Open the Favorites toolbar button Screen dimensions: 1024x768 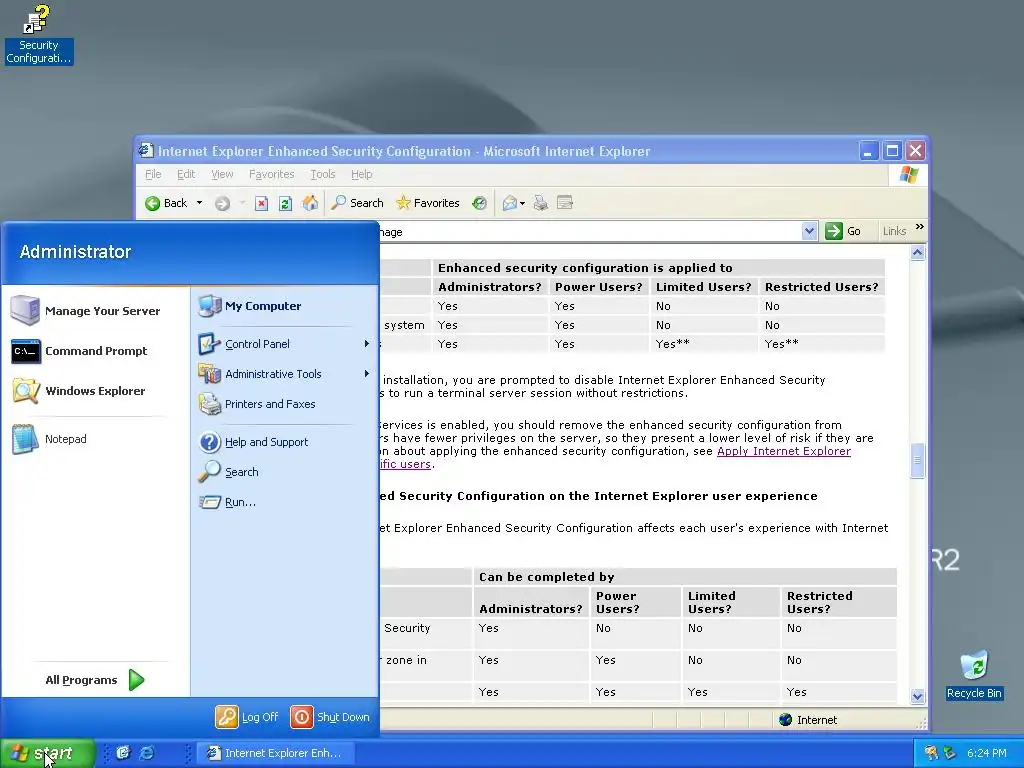[x=428, y=203]
